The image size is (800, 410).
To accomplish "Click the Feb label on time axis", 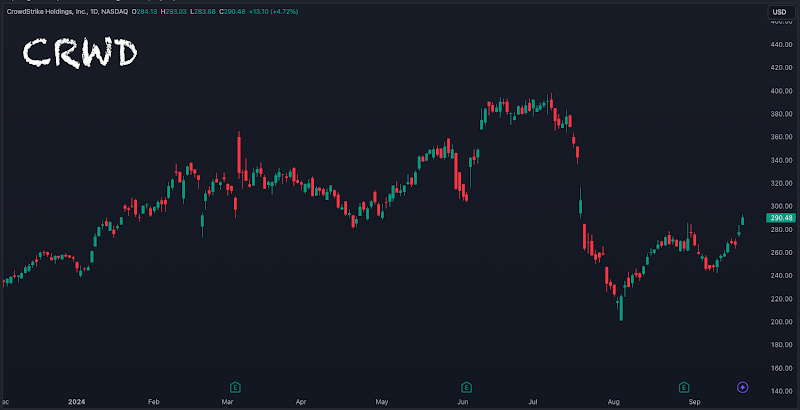I will tap(154, 402).
